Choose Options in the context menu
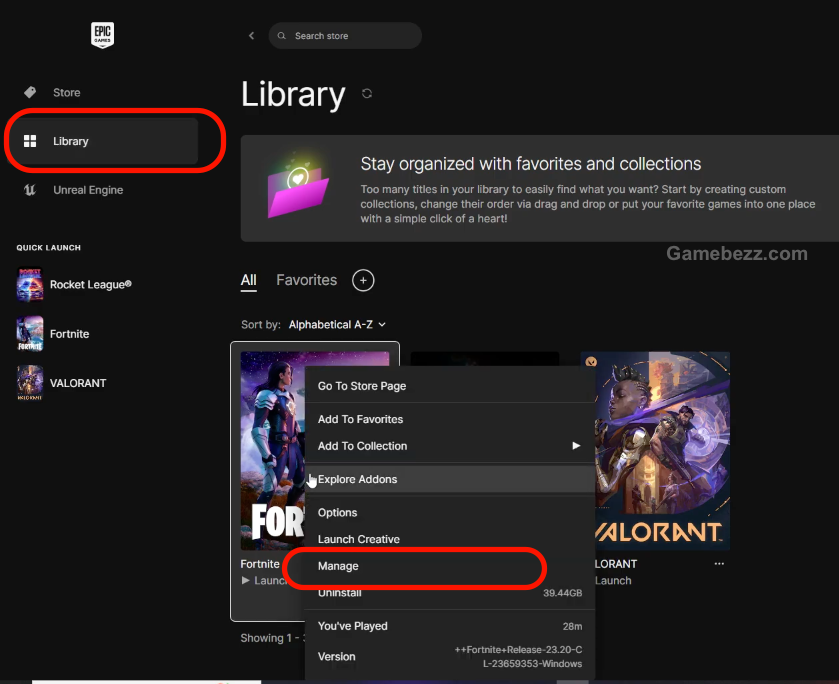 click(450, 512)
